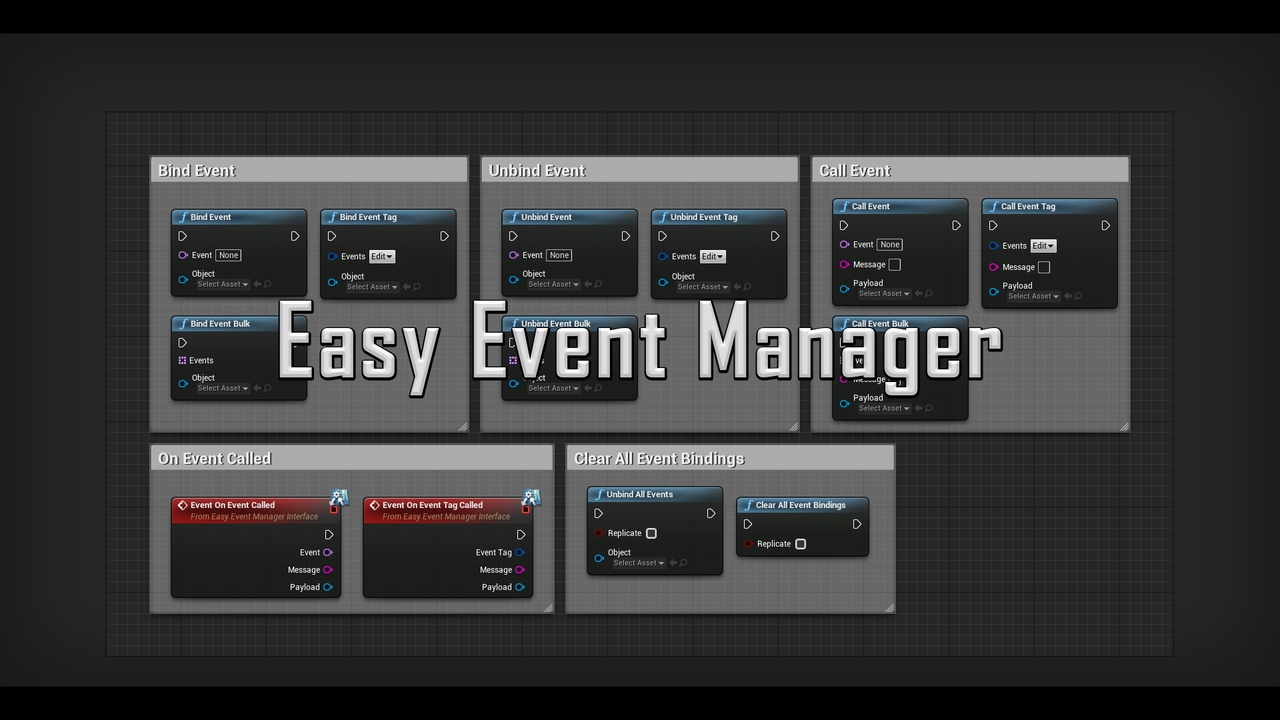
Task: Click resize handle of Bind Event comment box
Action: point(463,427)
